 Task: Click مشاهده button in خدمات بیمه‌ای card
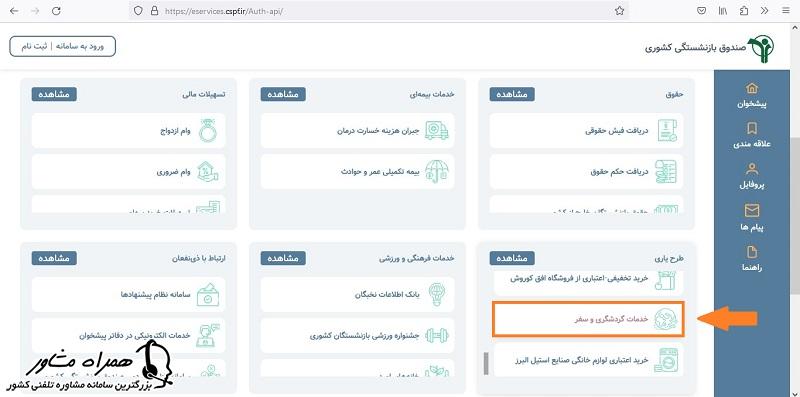pos(283,94)
